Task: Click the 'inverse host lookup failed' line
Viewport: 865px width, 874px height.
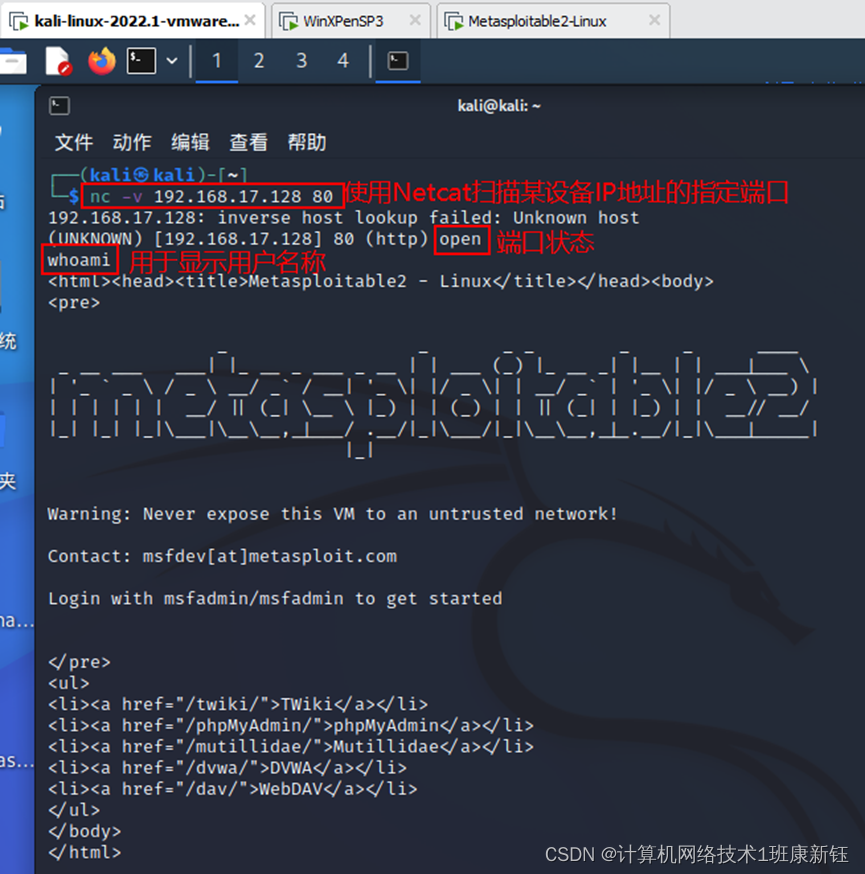Action: coord(343,217)
